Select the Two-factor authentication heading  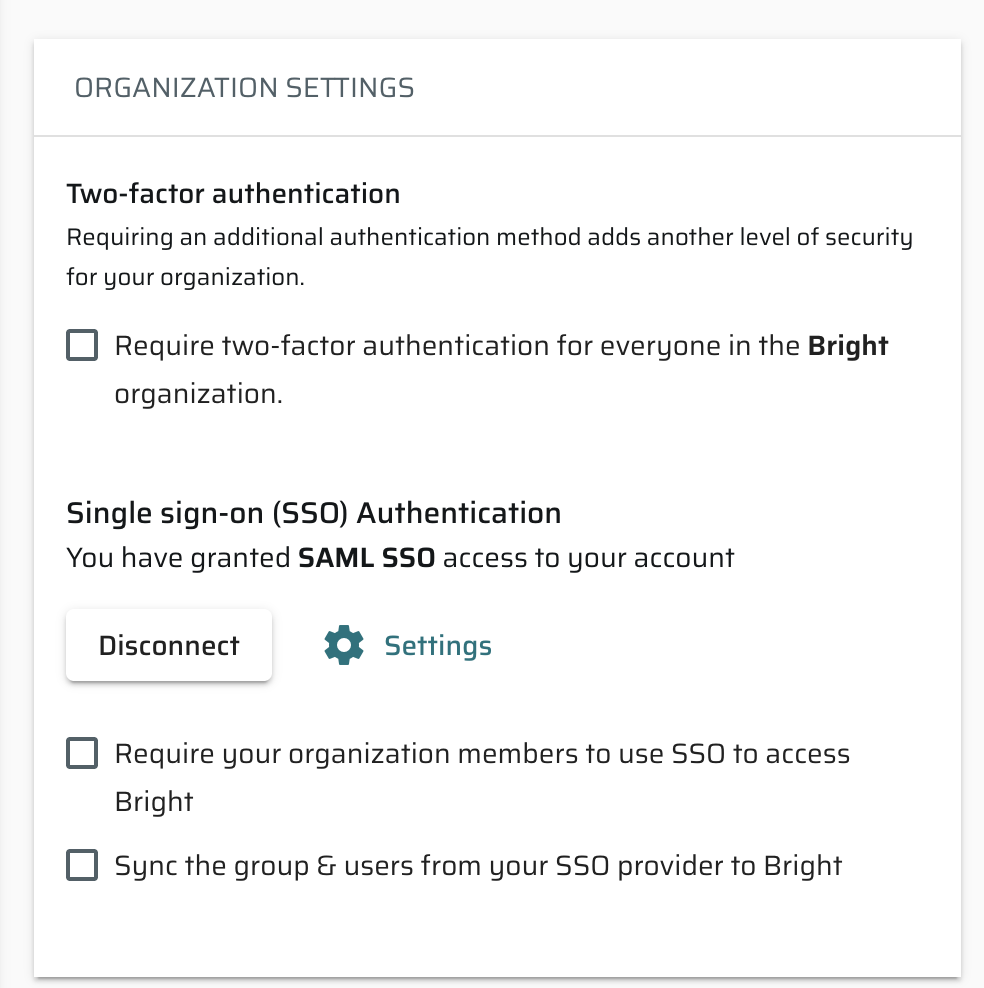point(234,193)
